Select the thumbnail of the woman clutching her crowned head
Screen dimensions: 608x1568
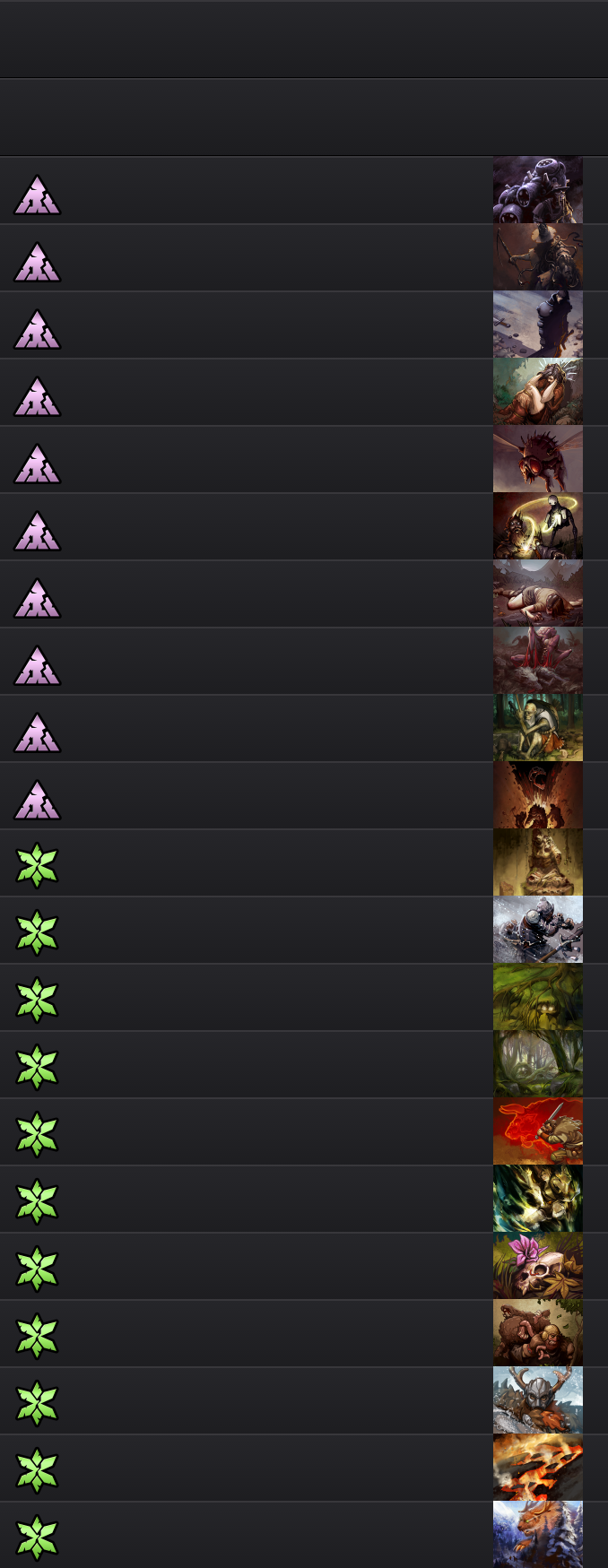point(538,392)
